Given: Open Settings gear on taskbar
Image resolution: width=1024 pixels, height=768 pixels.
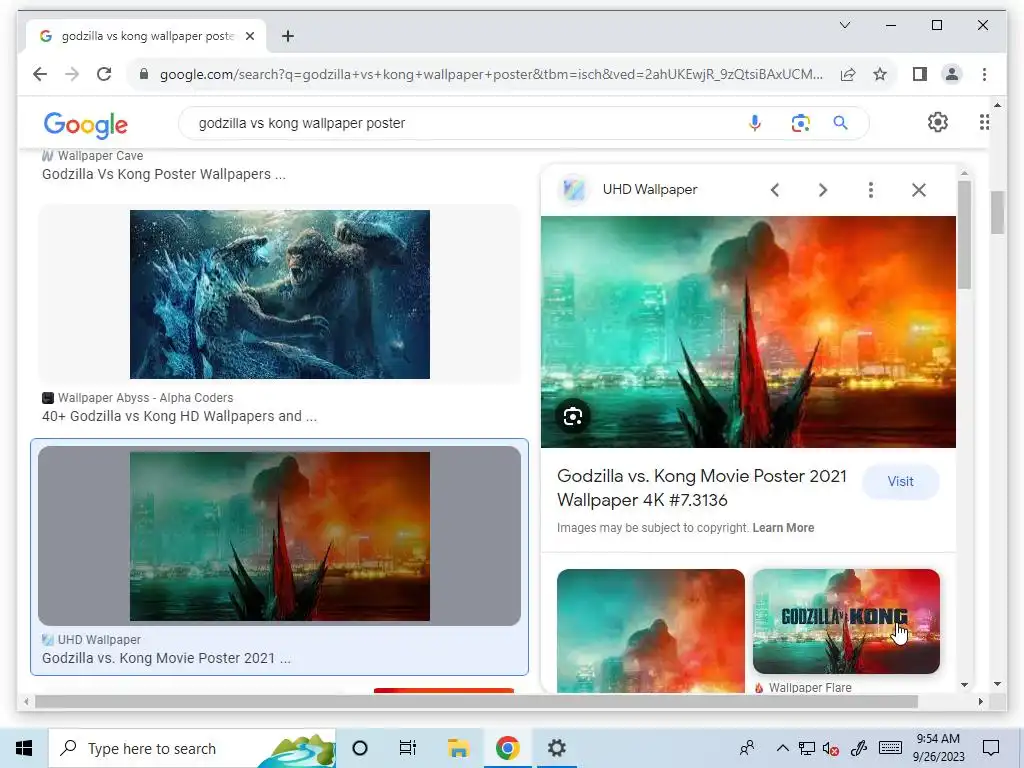Looking at the screenshot, I should (556, 748).
